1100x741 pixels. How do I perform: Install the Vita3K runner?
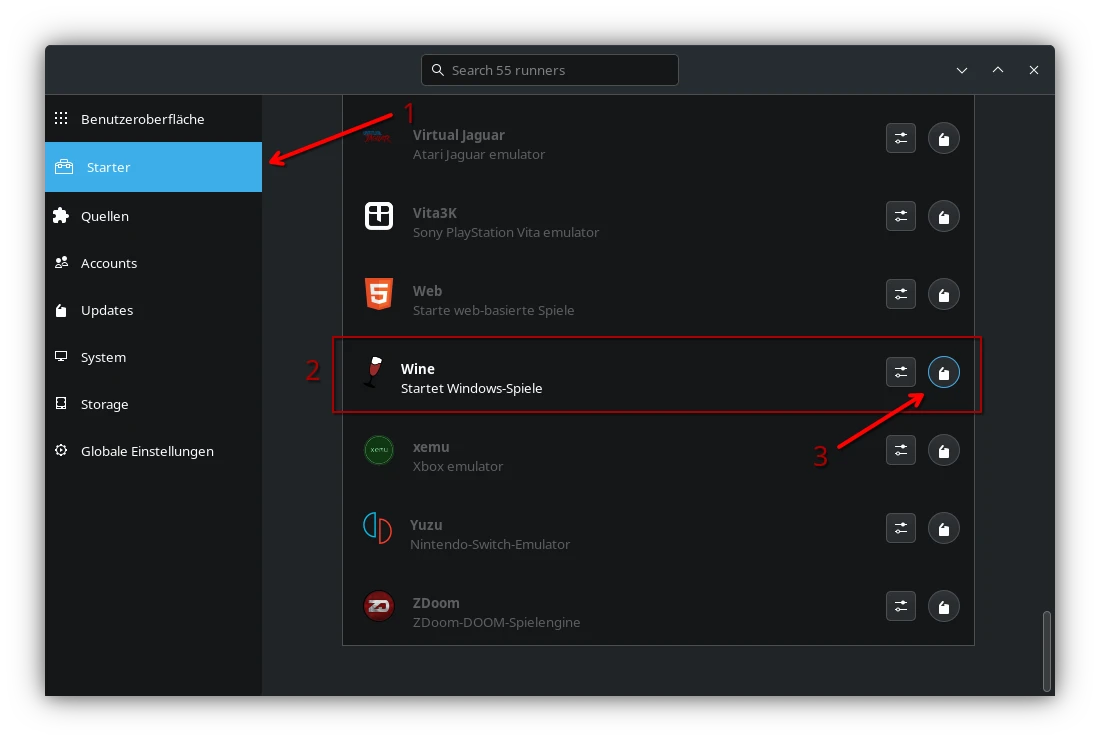click(944, 216)
